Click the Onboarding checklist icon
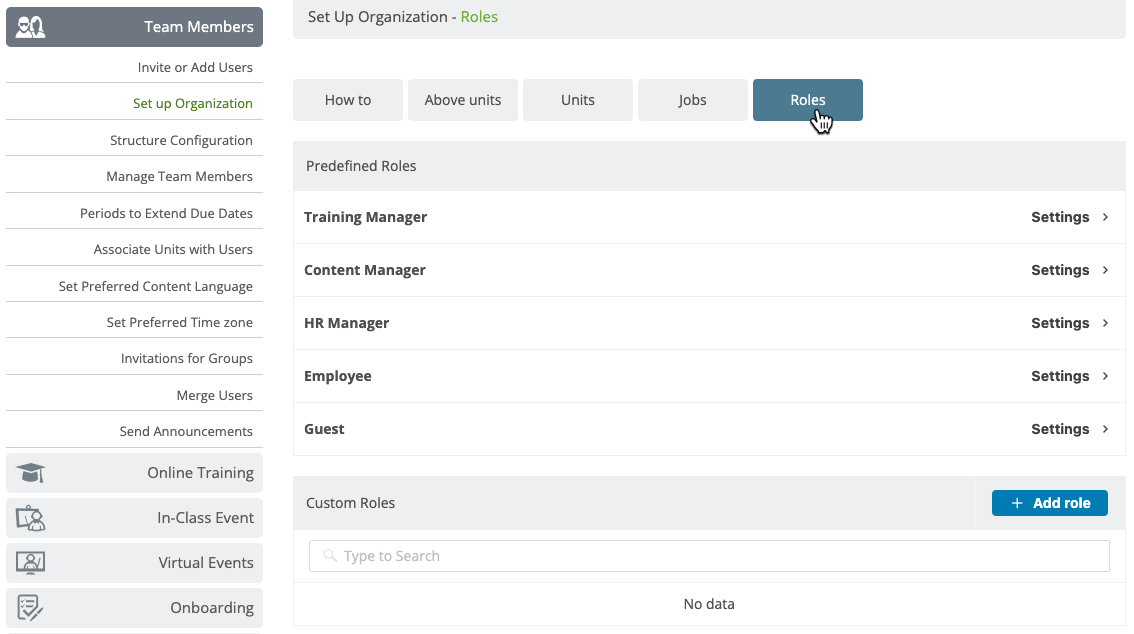Screen dimensions: 1134x634 30,607
